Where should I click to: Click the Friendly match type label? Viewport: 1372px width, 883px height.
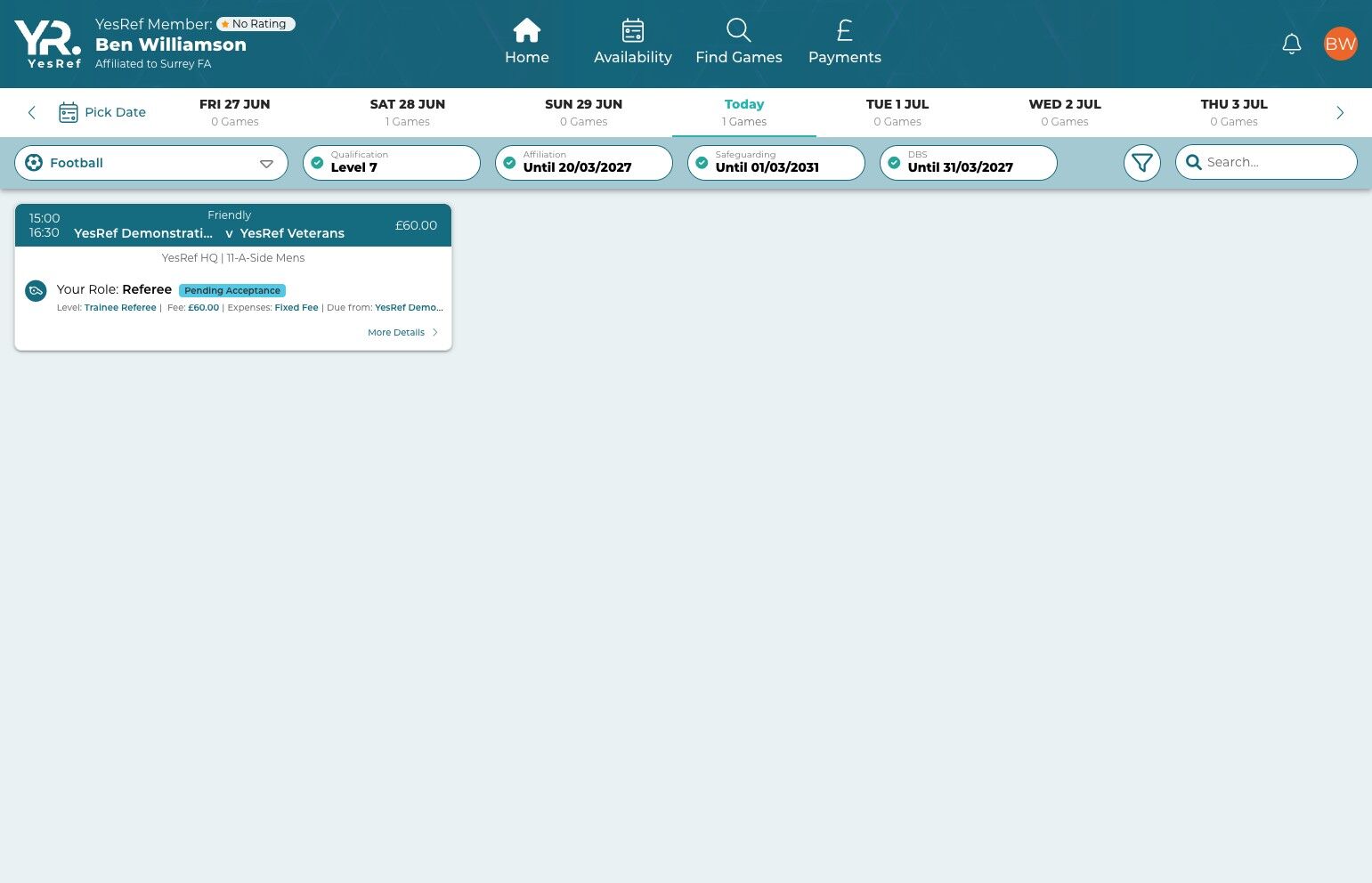click(x=230, y=215)
